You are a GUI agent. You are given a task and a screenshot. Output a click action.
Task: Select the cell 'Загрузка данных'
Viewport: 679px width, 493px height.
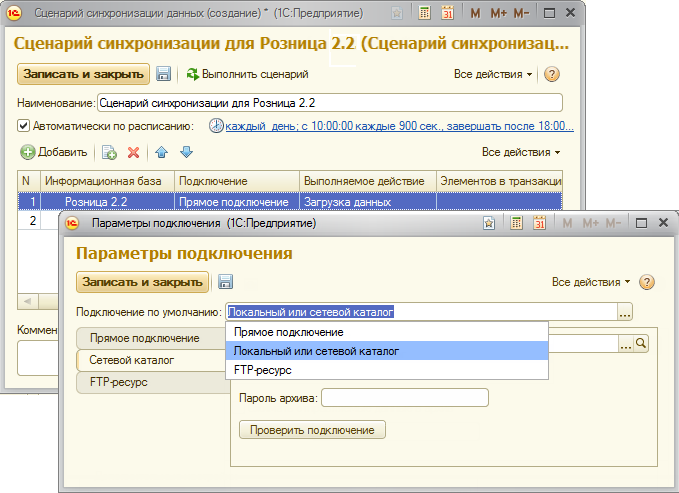coord(368,202)
